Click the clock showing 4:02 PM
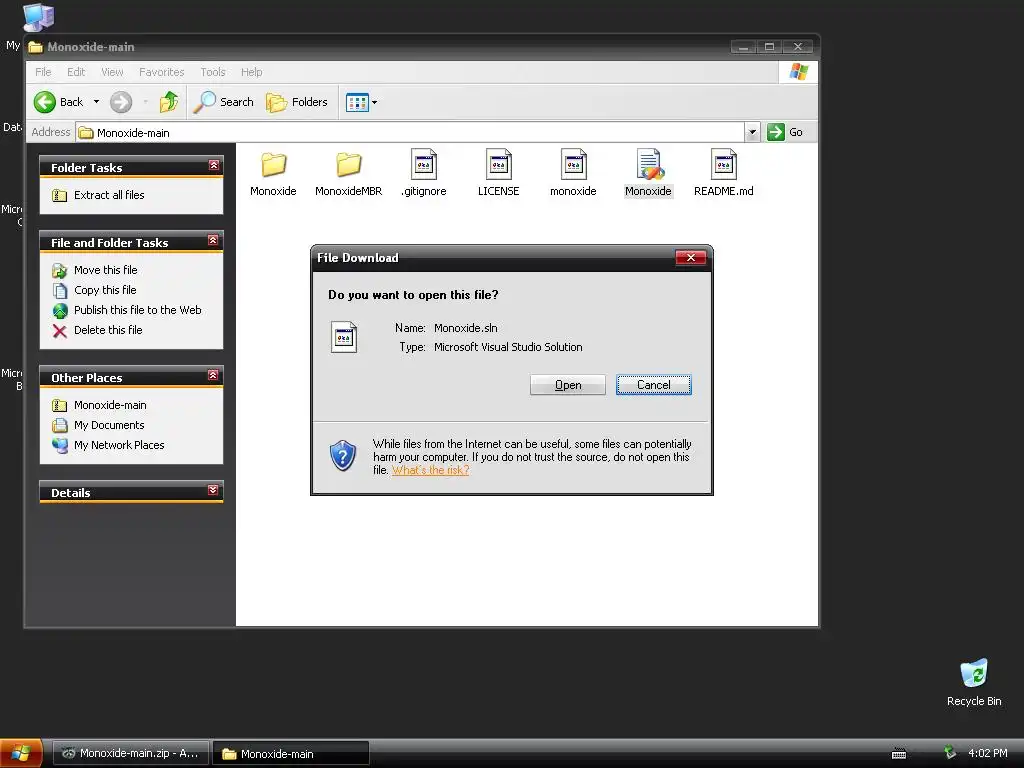Image resolution: width=1024 pixels, height=768 pixels. click(x=987, y=754)
